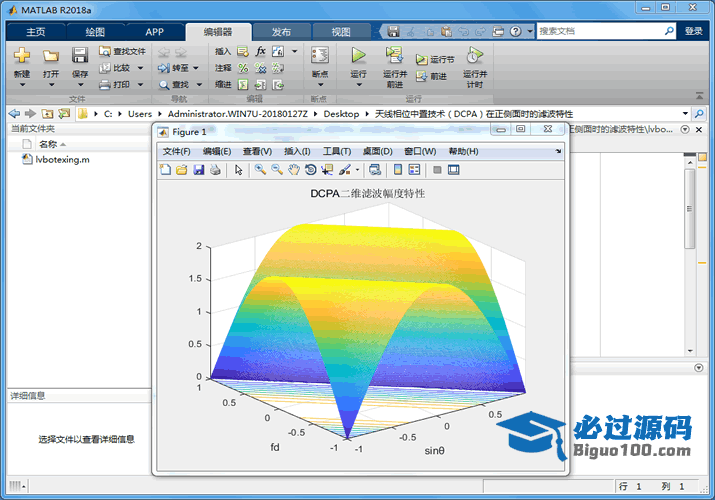Click the New (新建) file icon
The image size is (715, 500).
point(21,56)
